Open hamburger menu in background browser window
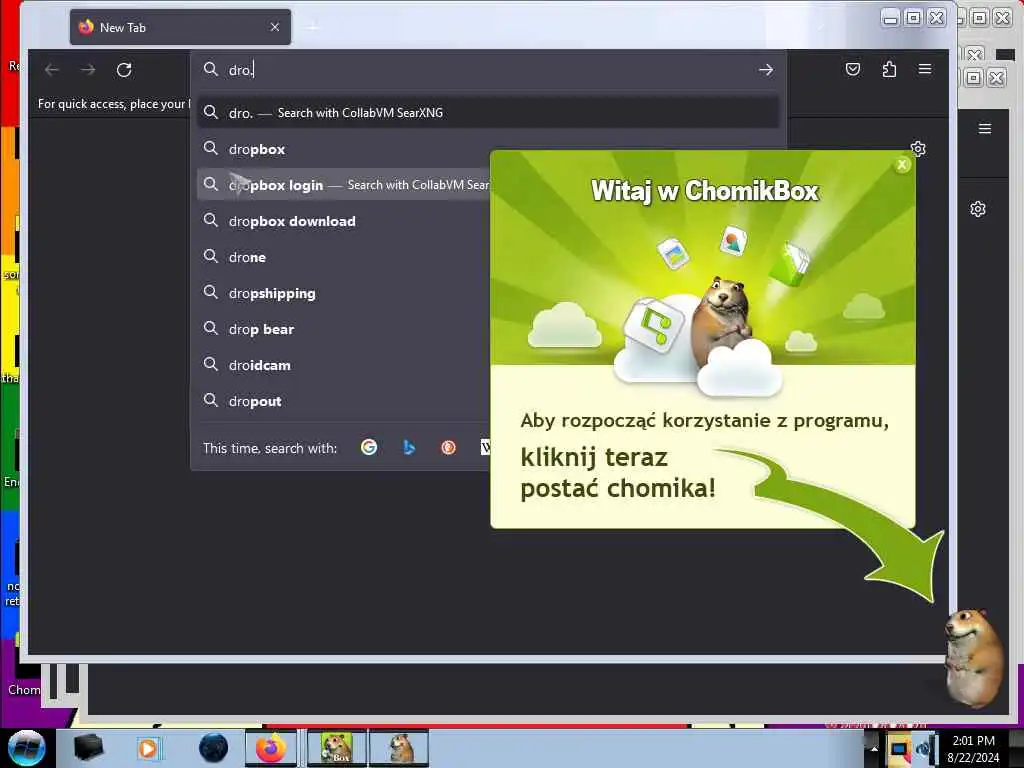1024x768 pixels. pyautogui.click(x=985, y=129)
